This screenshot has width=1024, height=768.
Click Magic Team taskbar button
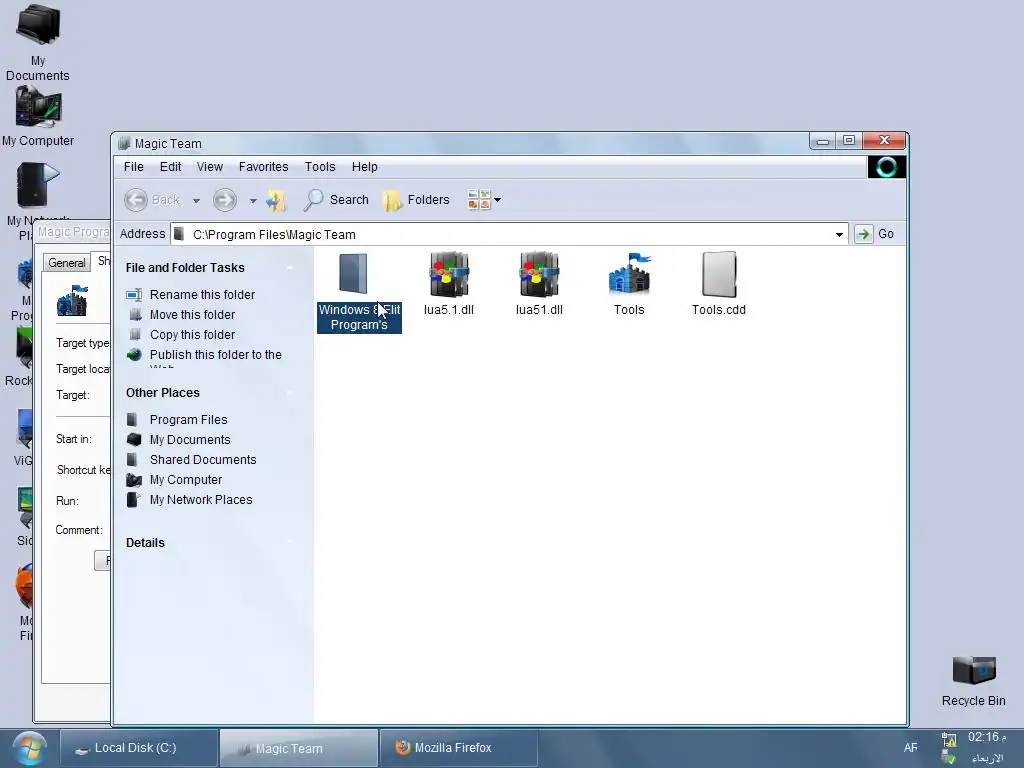[298, 748]
